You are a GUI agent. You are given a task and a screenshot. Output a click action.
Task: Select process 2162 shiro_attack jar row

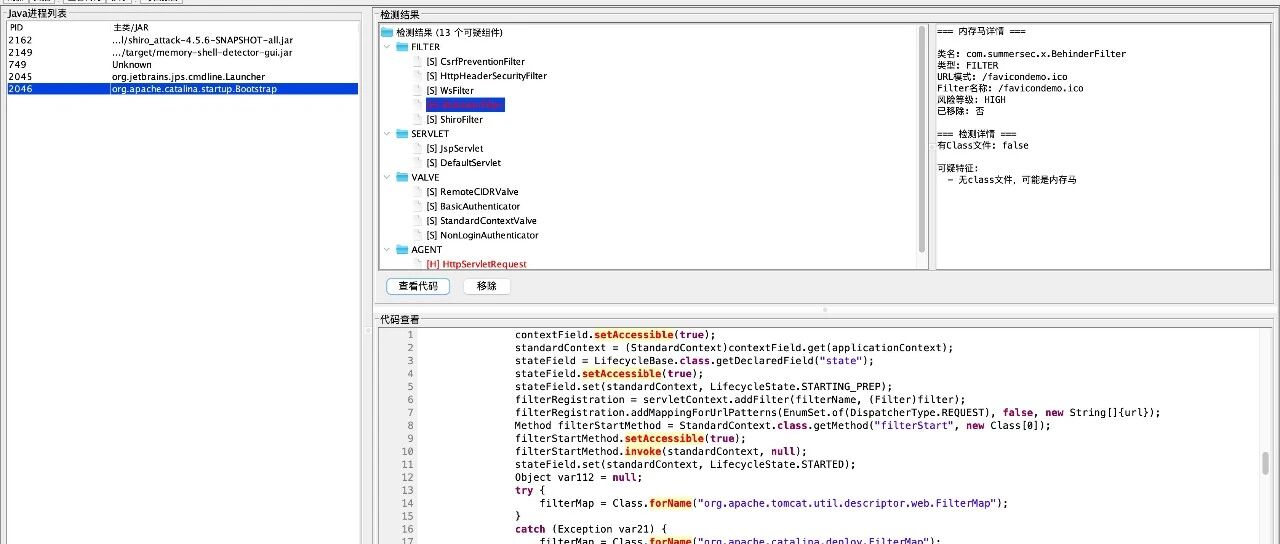[182, 40]
